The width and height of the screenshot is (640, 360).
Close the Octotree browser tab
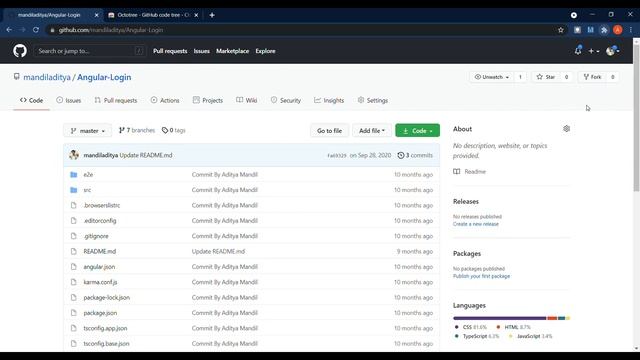pos(196,15)
